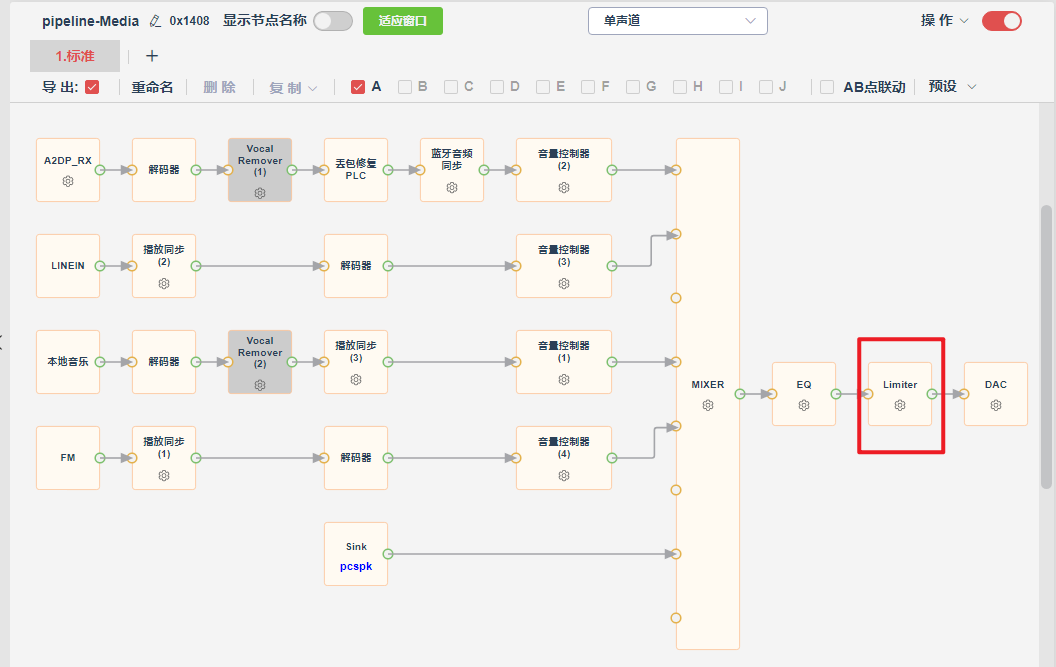This screenshot has height=667, width=1056.
Task: Open DAC node settings gear
Action: point(996,405)
